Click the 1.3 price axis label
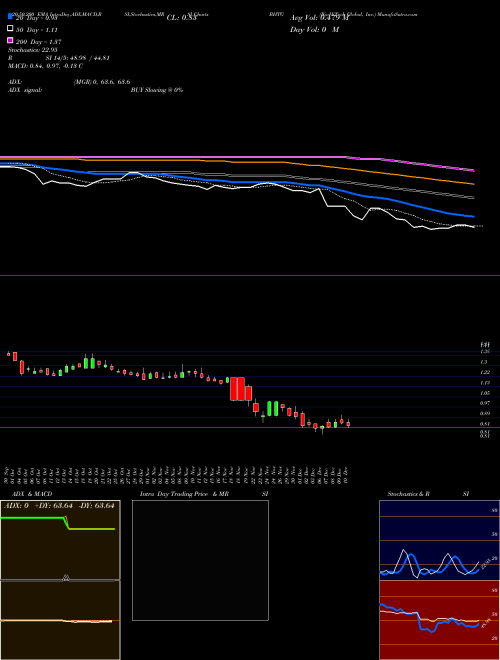 484,362
